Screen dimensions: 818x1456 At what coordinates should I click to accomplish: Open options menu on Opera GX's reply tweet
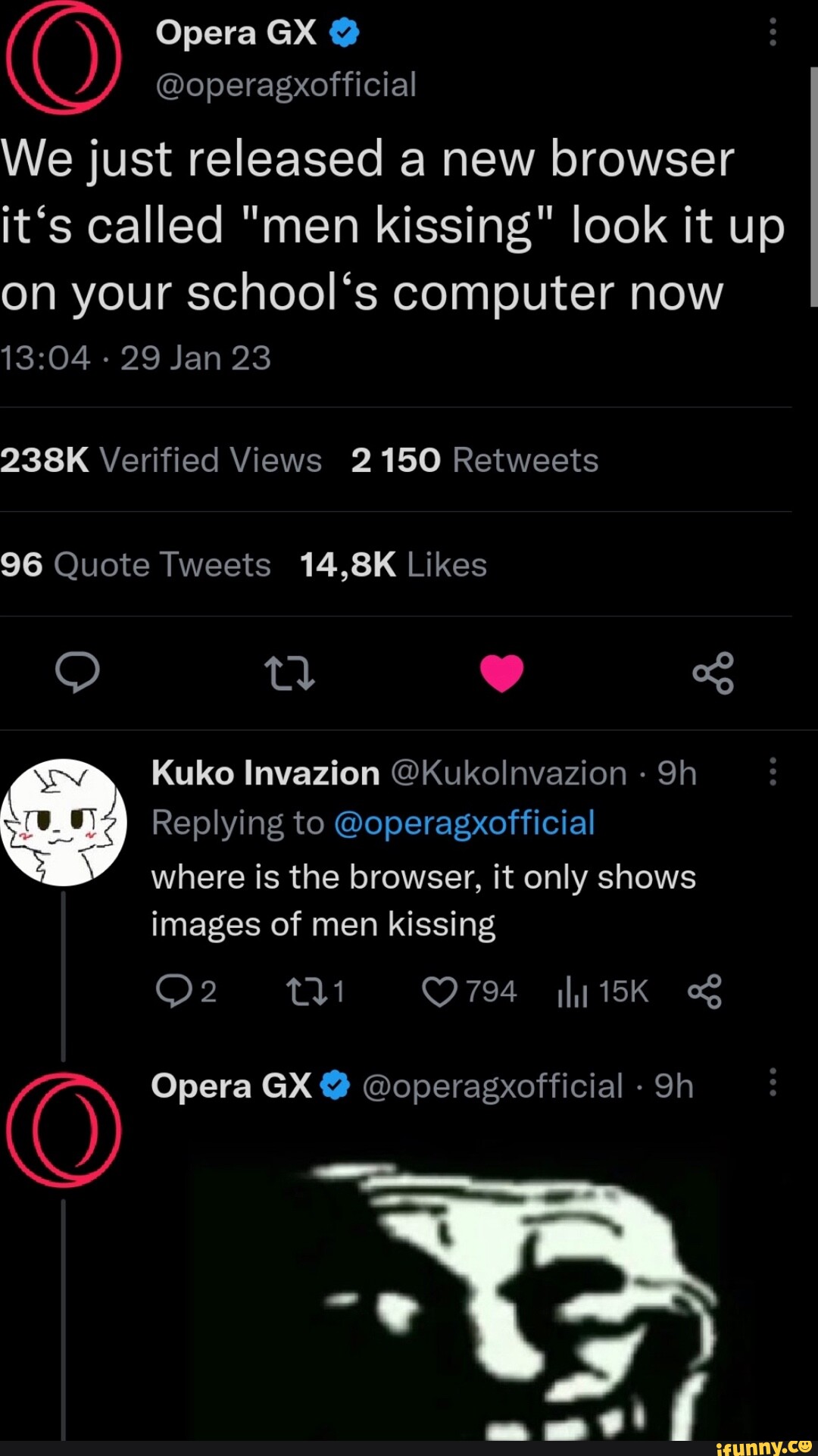tap(773, 1083)
